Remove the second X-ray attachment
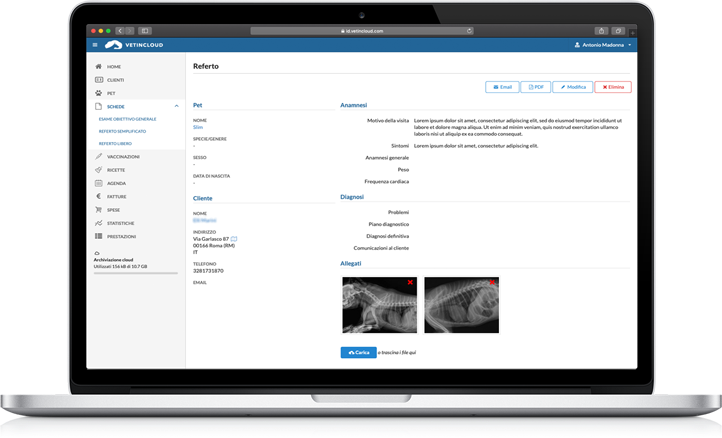 click(x=492, y=282)
